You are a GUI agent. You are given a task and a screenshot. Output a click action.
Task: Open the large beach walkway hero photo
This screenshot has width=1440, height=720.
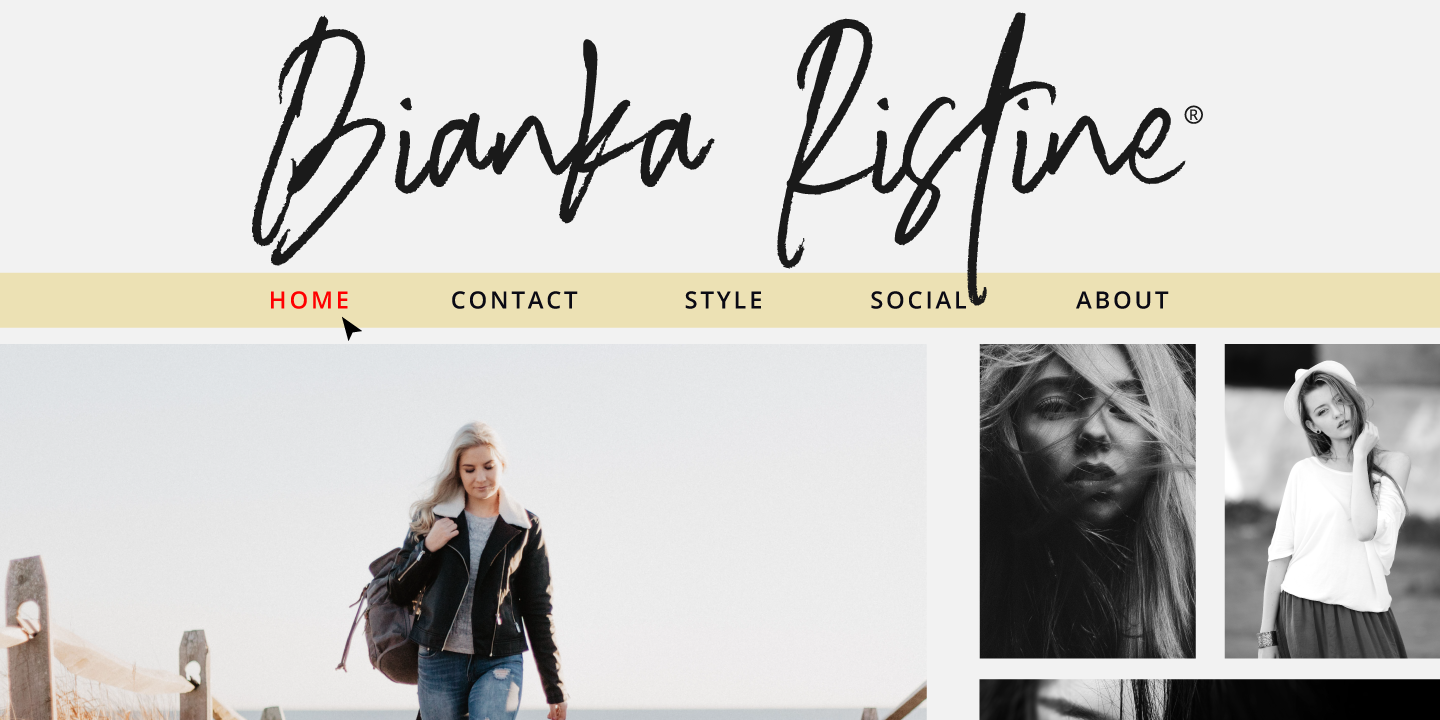coord(463,532)
